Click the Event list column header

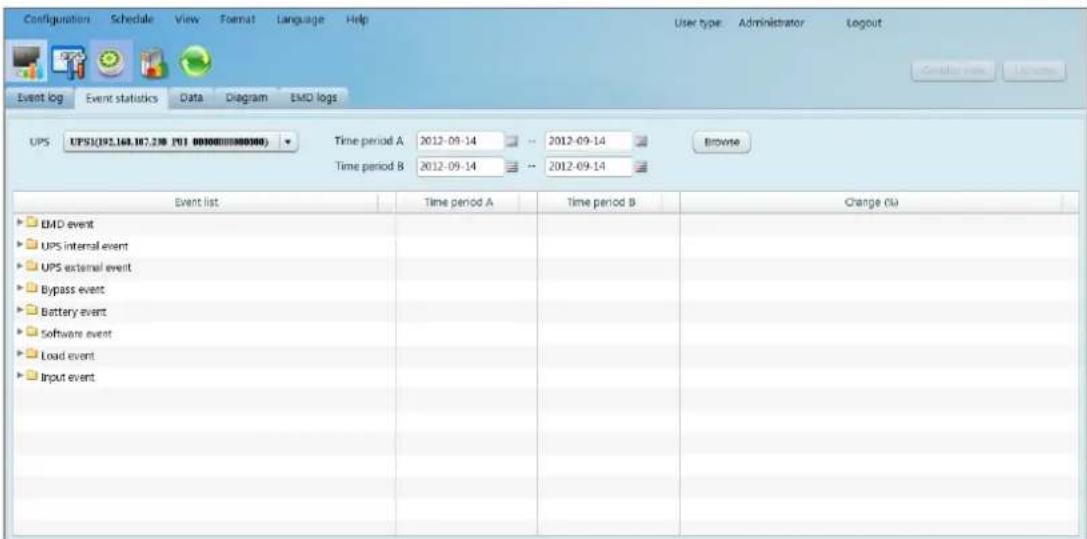205,202
